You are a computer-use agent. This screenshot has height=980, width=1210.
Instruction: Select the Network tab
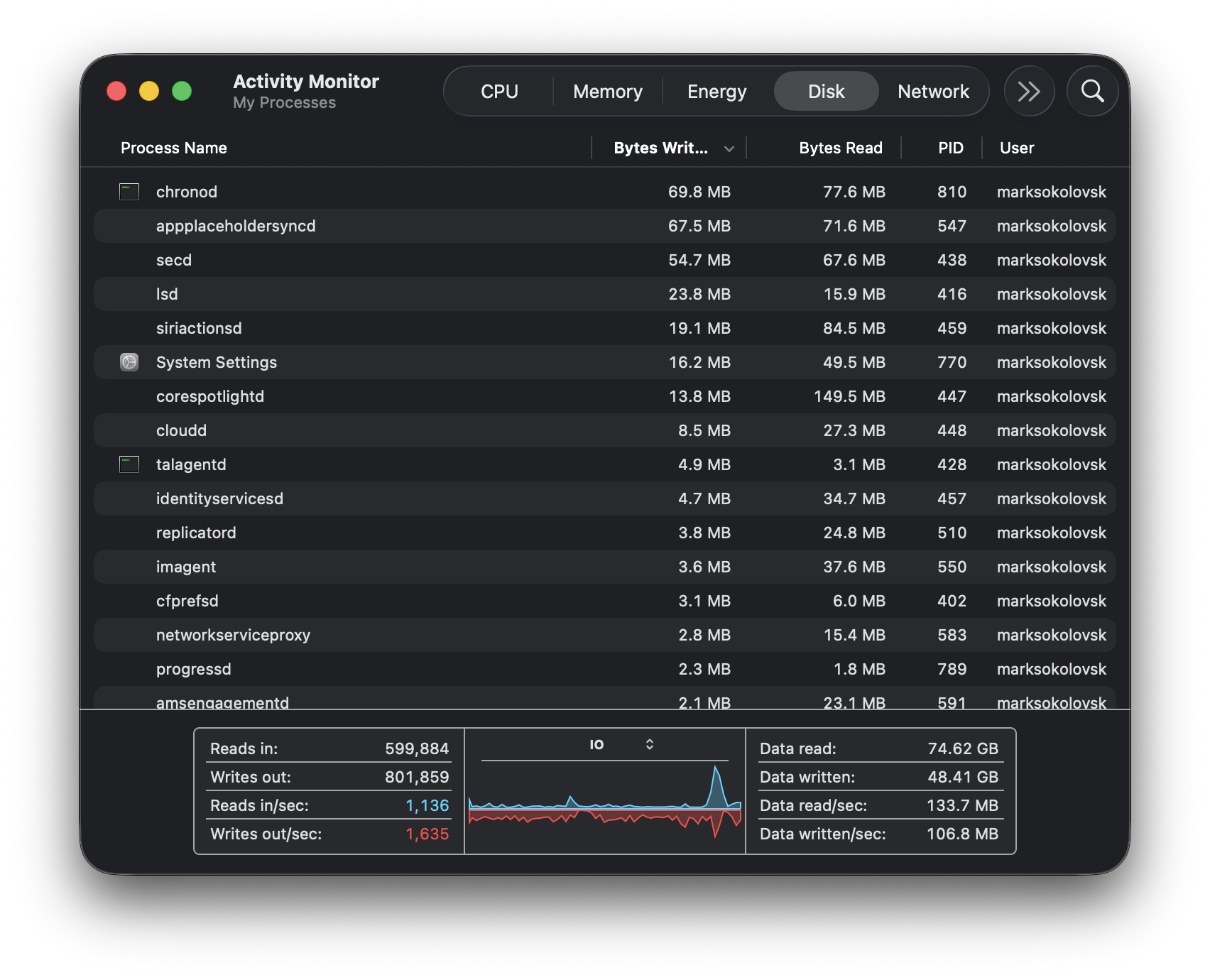point(933,92)
